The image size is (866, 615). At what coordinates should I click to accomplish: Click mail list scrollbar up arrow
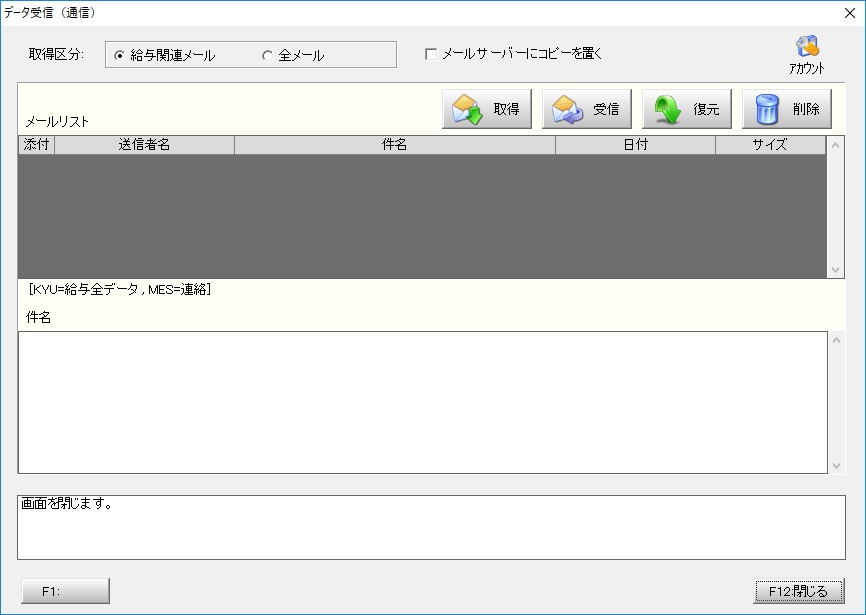835,145
